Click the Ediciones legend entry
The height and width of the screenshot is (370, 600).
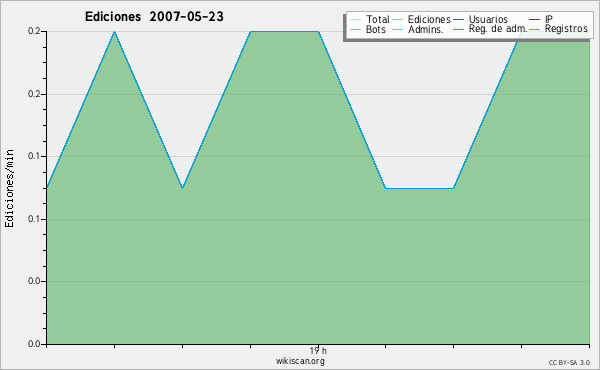click(422, 19)
